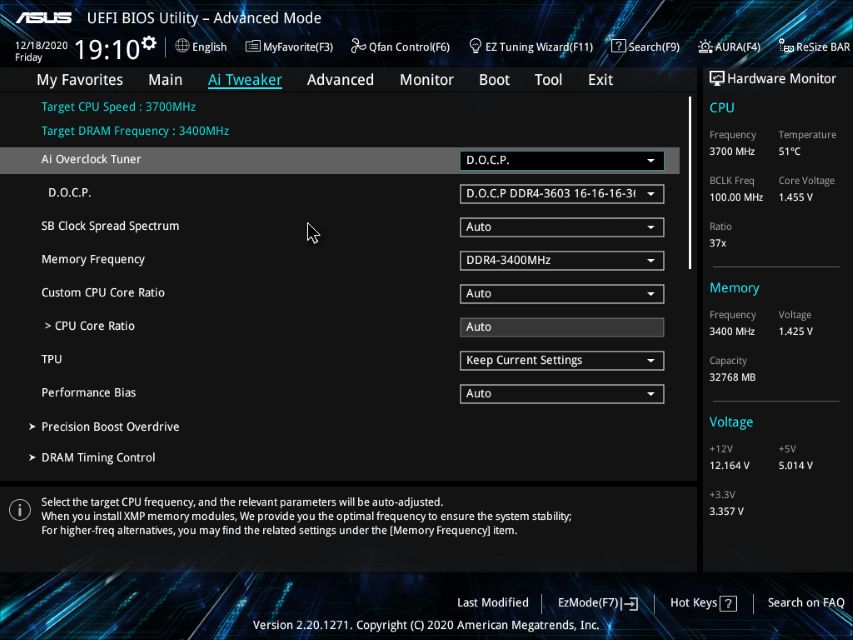The image size is (853, 640).
Task: Click the EzMode exit arrow icon
Action: point(629,603)
